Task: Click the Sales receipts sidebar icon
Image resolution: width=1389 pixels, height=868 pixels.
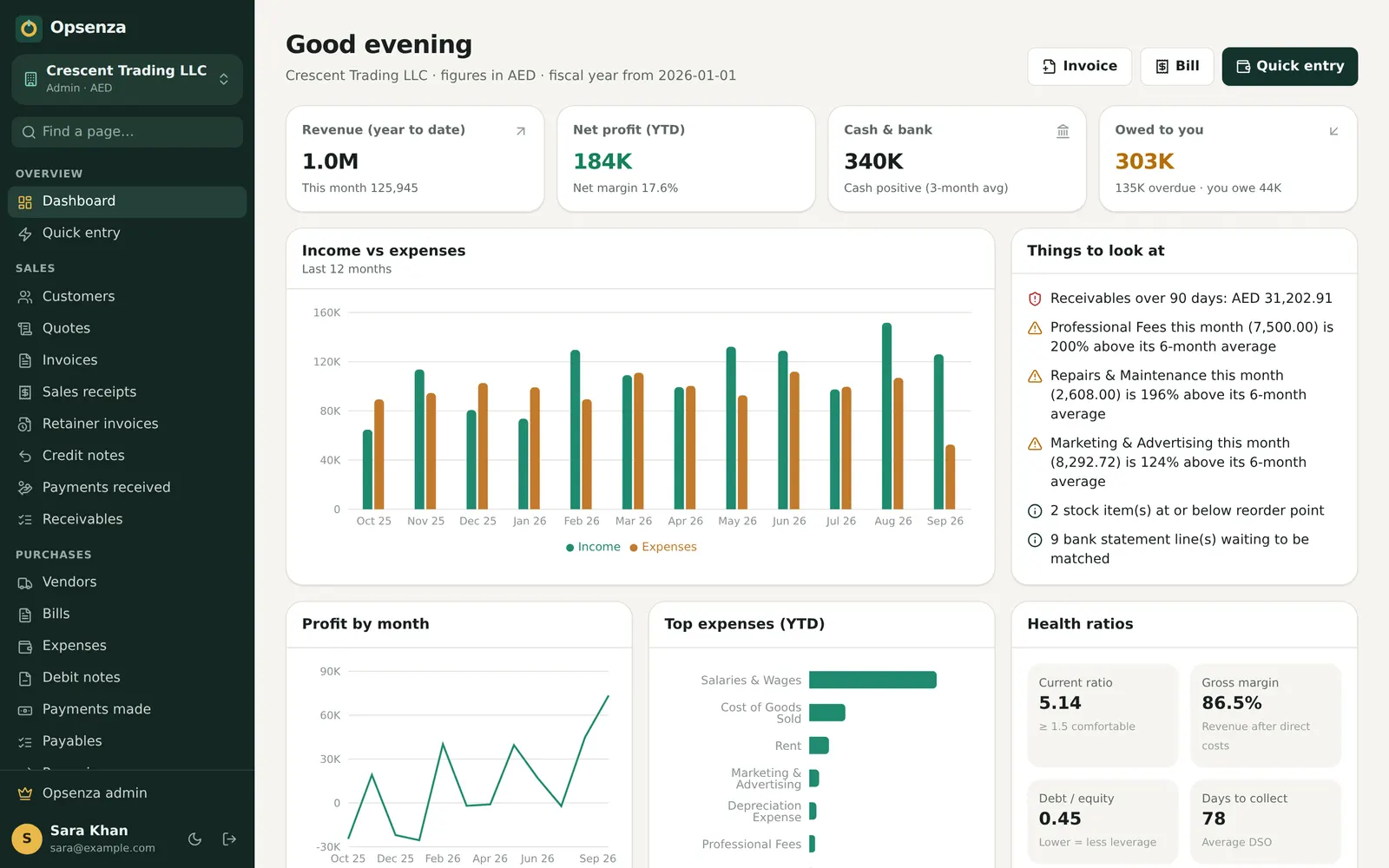Action: pos(25,392)
